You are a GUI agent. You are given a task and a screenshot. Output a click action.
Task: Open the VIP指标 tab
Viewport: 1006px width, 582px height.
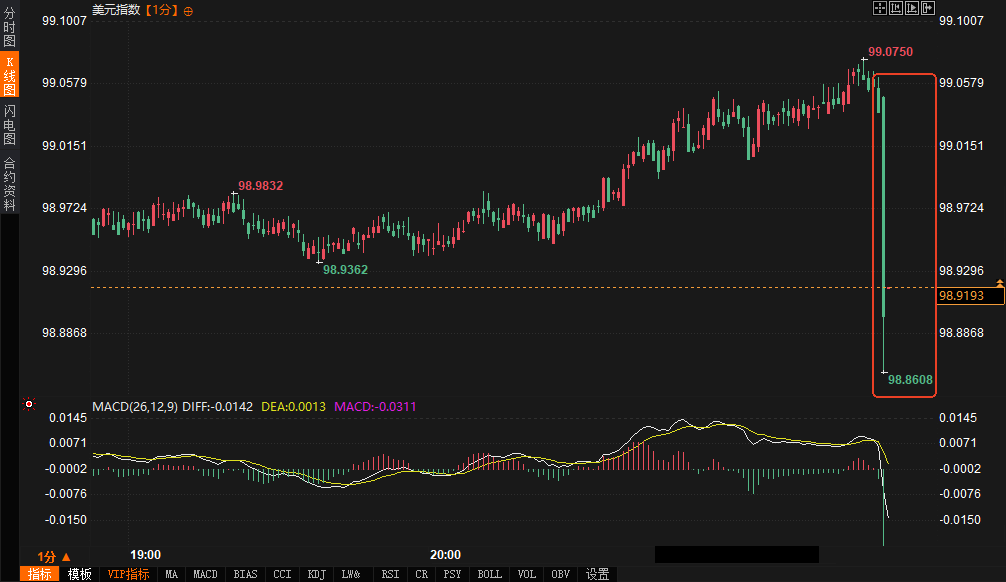click(x=128, y=574)
